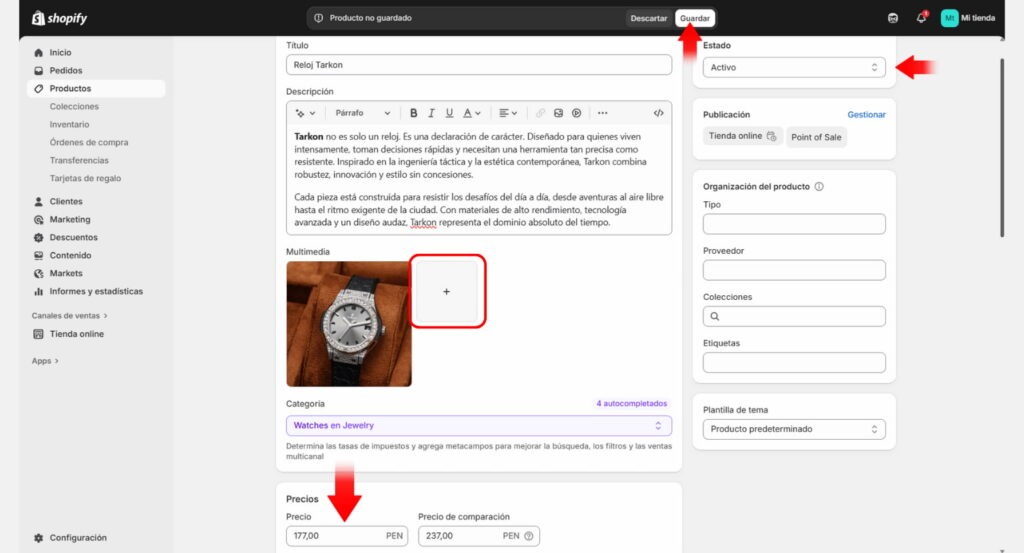
Task: Go to Pedidos in the sidebar
Action: tap(66, 70)
